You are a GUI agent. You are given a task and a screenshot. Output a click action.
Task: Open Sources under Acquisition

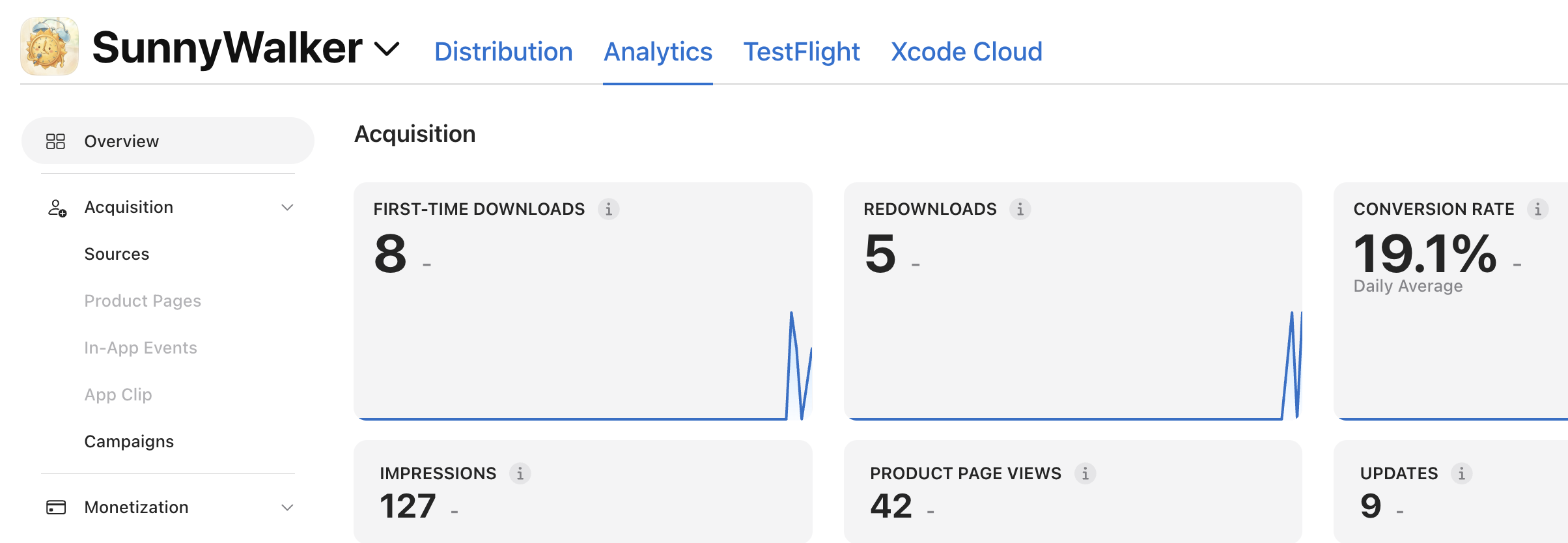tap(117, 254)
